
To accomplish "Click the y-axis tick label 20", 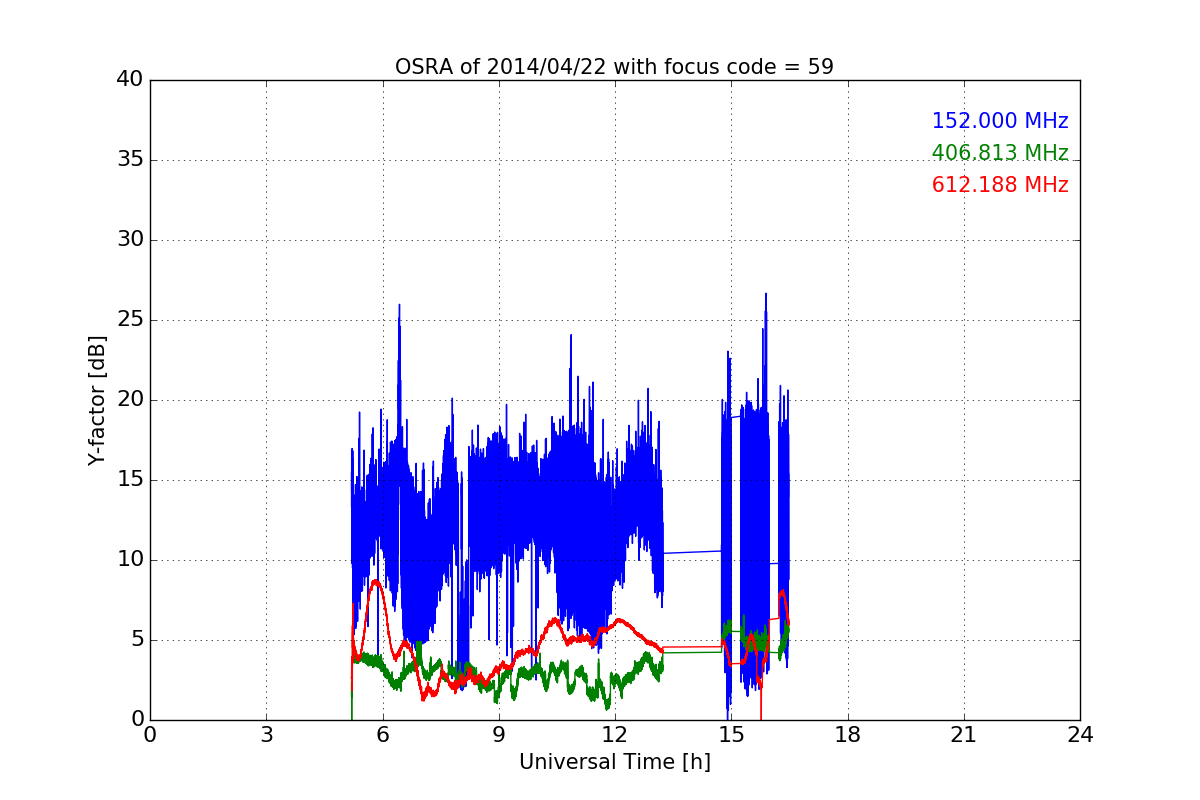I will click(x=131, y=400).
